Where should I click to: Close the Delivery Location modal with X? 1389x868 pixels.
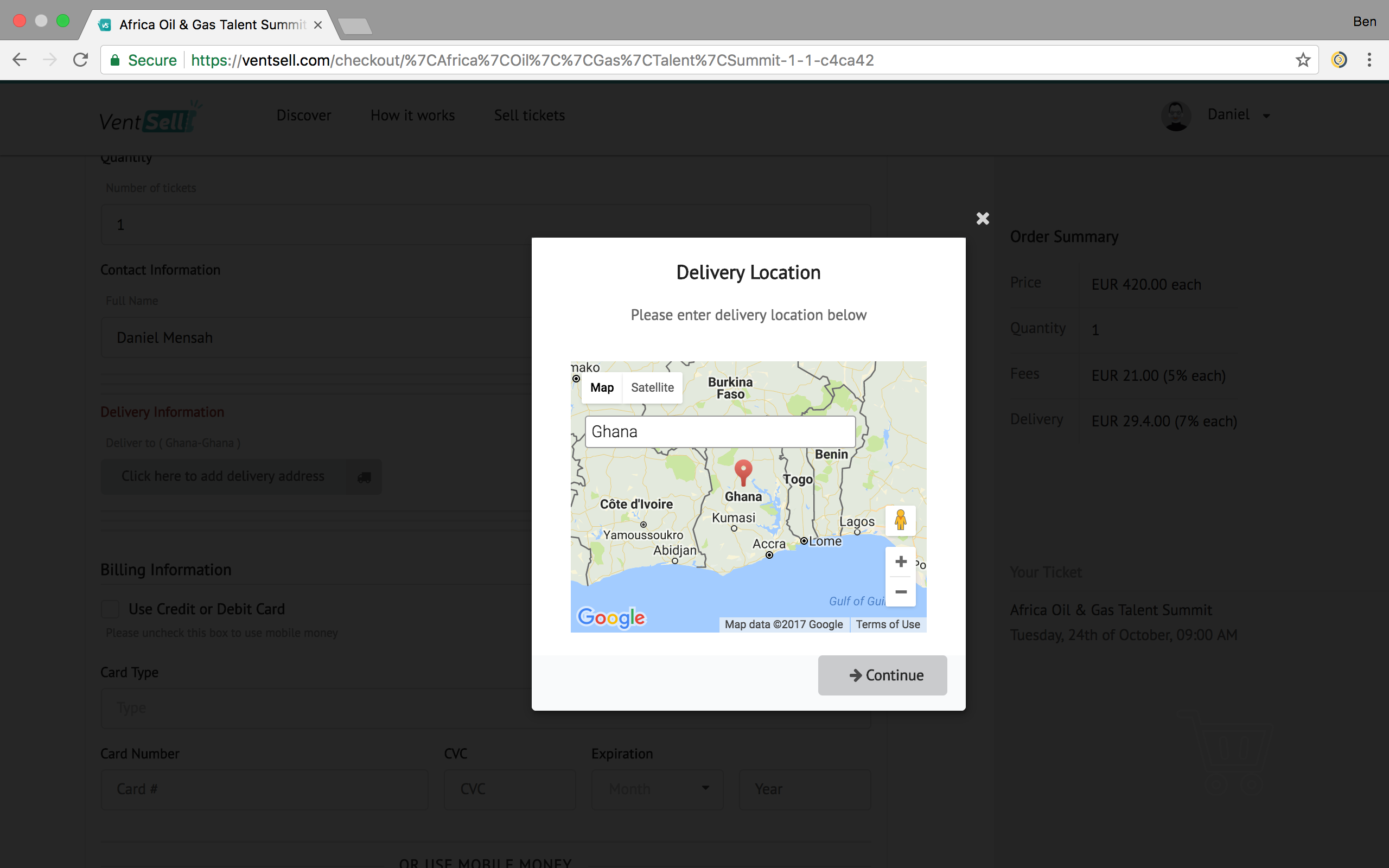[982, 218]
